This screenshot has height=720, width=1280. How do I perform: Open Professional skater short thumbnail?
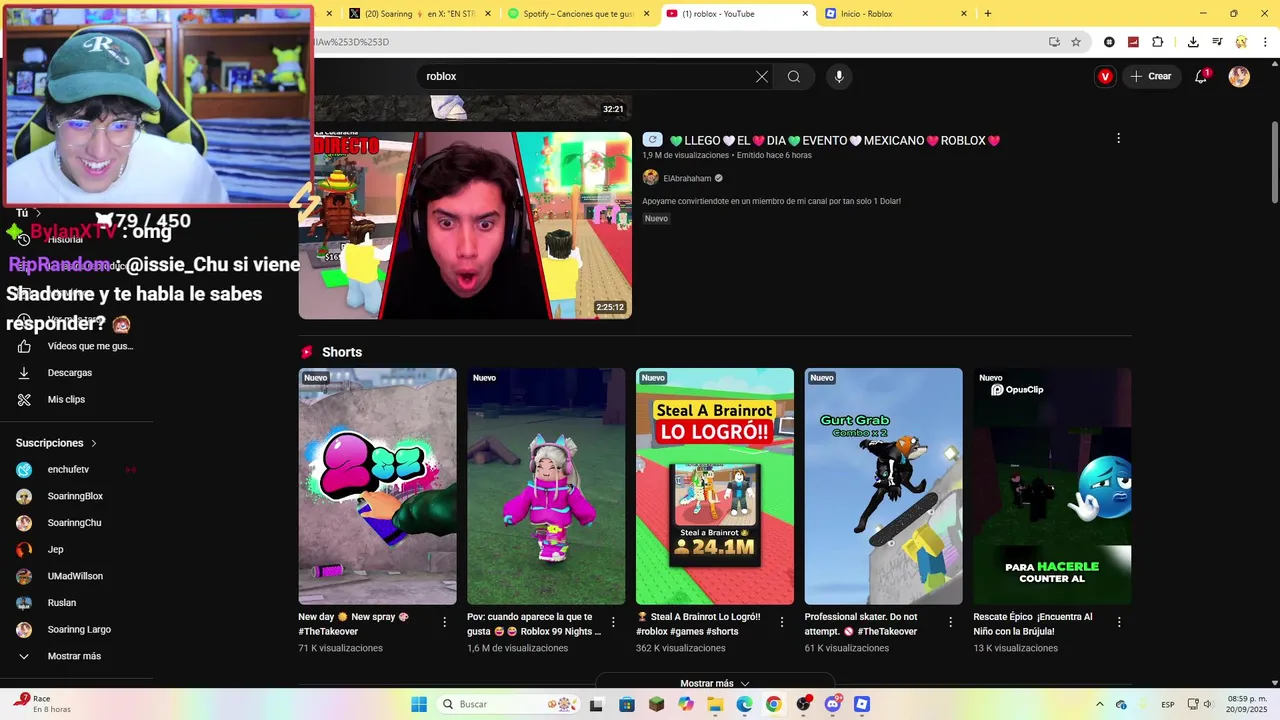point(884,486)
